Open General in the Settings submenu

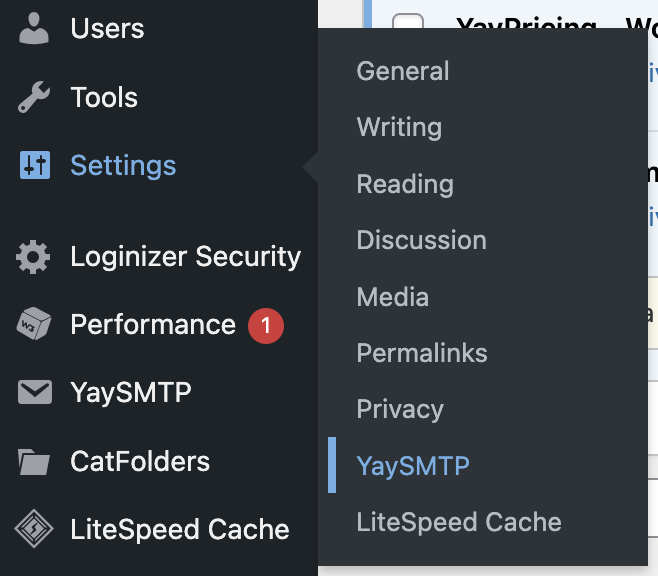click(x=403, y=70)
